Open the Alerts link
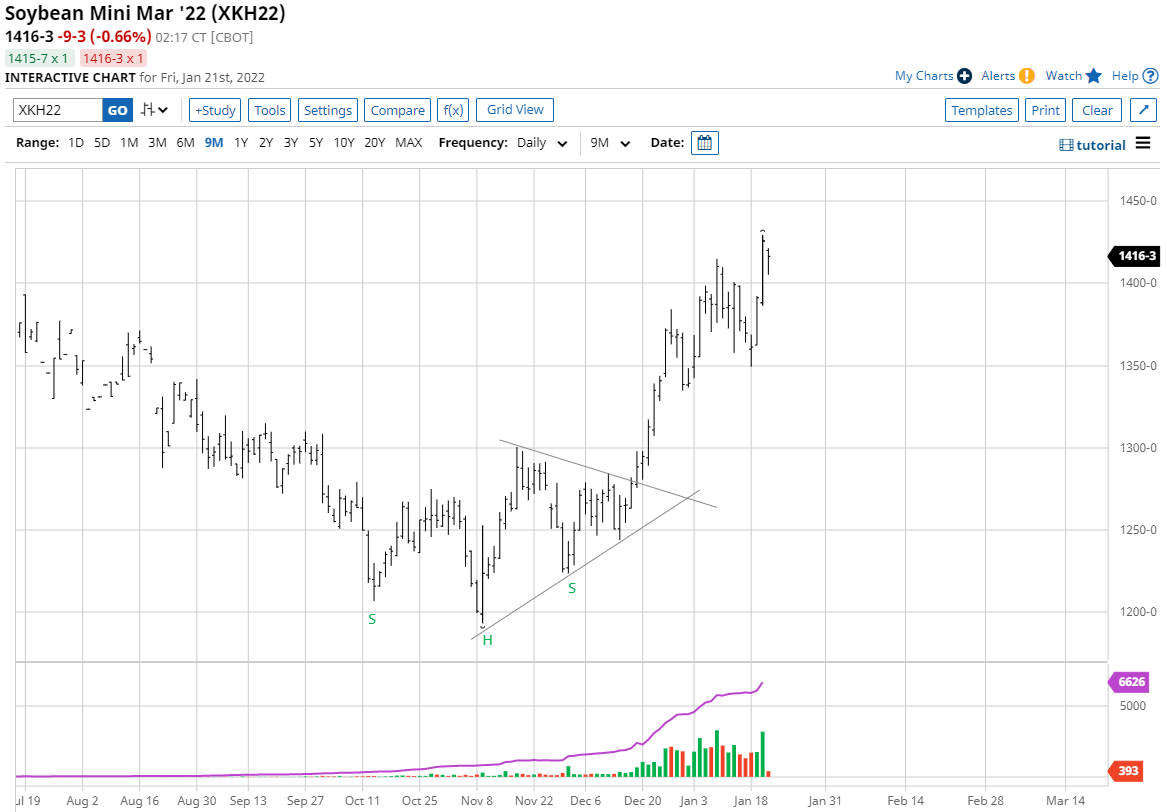 [x=998, y=76]
